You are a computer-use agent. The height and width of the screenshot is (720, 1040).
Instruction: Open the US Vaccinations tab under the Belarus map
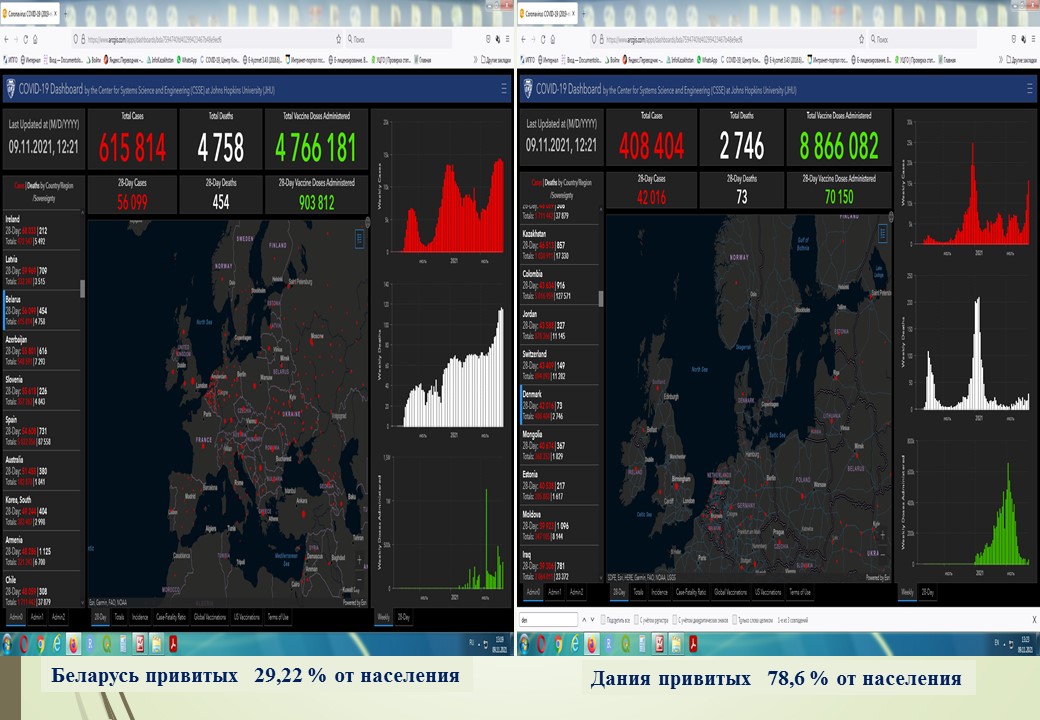[246, 617]
